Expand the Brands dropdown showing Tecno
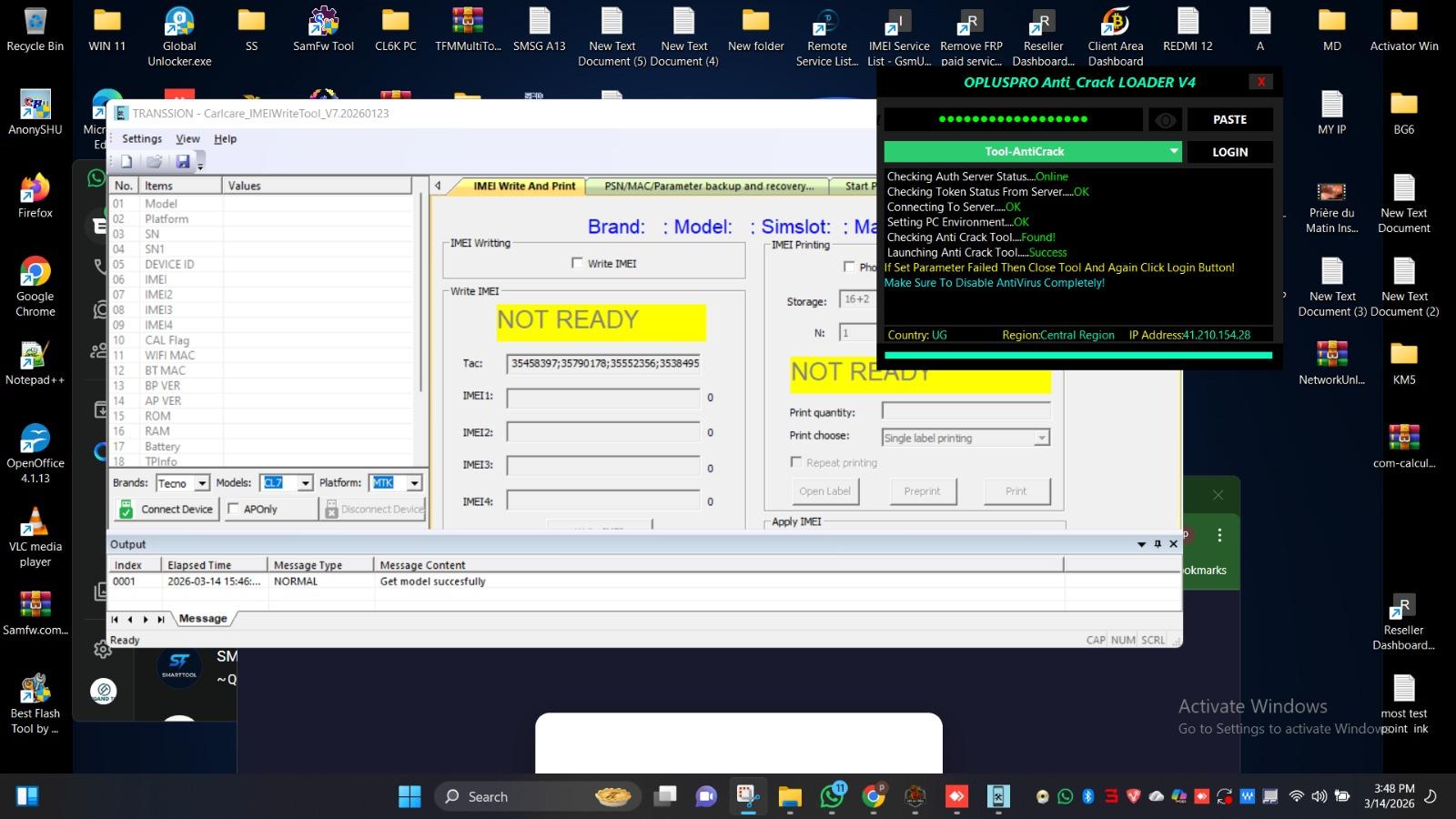The image size is (1456, 819). click(202, 482)
